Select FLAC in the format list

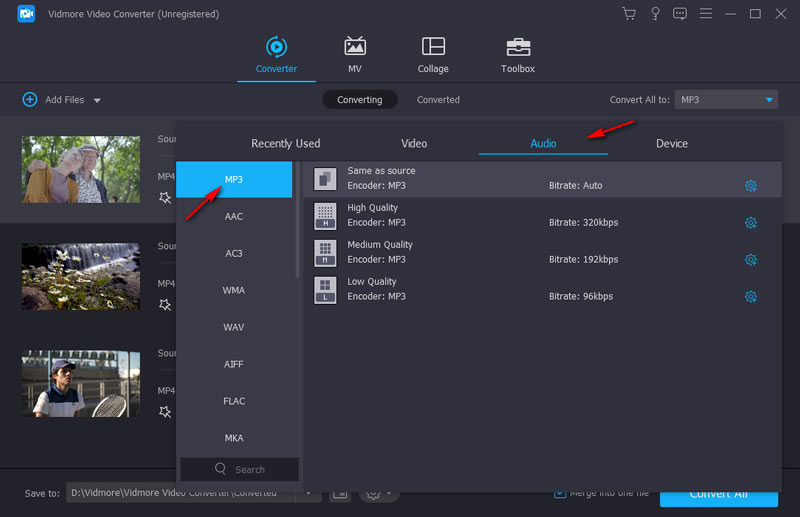tap(234, 401)
